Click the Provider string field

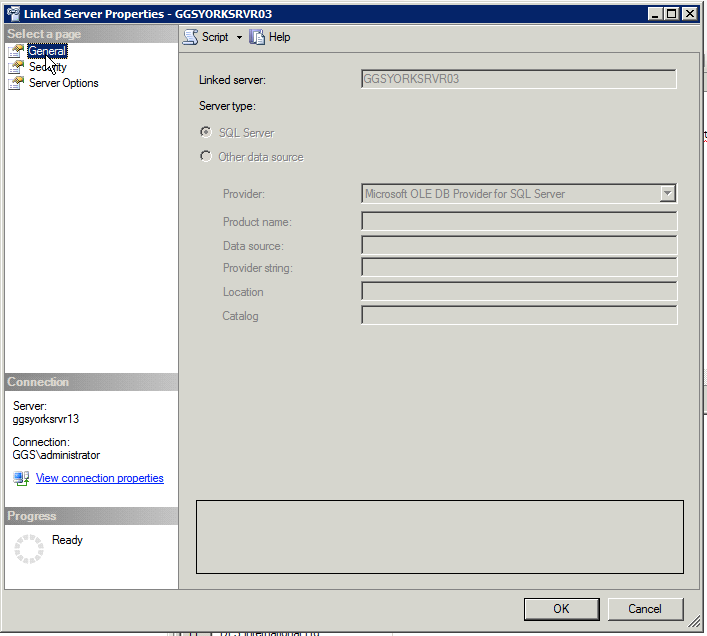pos(519,267)
